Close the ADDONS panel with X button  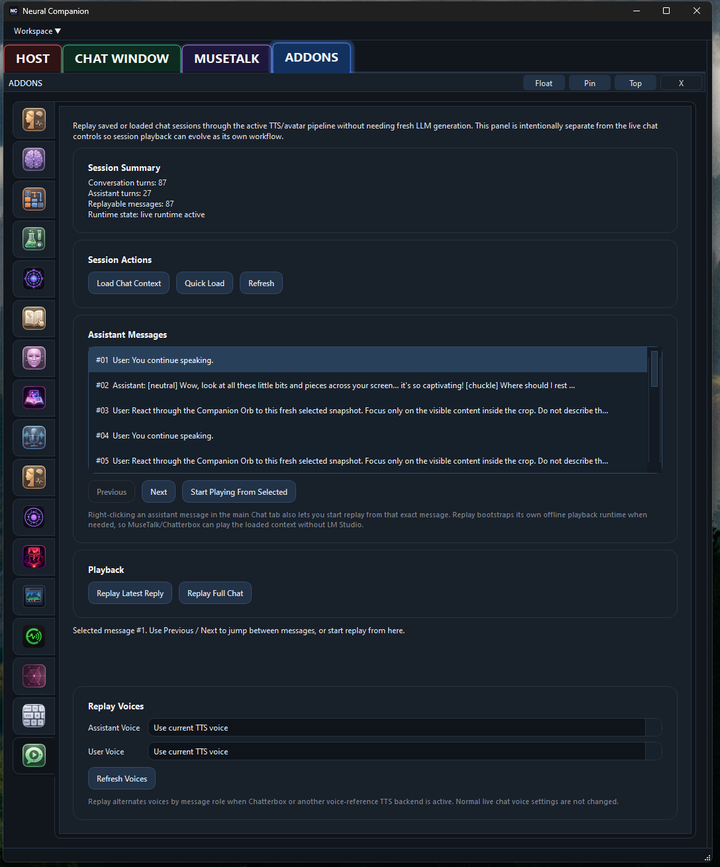tap(681, 83)
